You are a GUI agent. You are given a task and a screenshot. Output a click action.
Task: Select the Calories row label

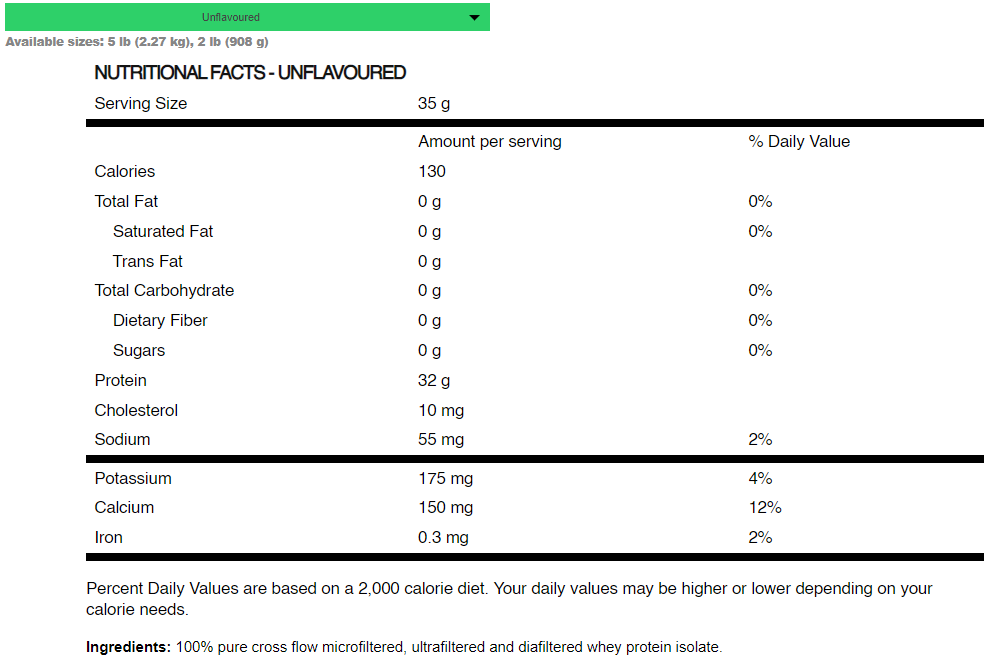coord(125,172)
